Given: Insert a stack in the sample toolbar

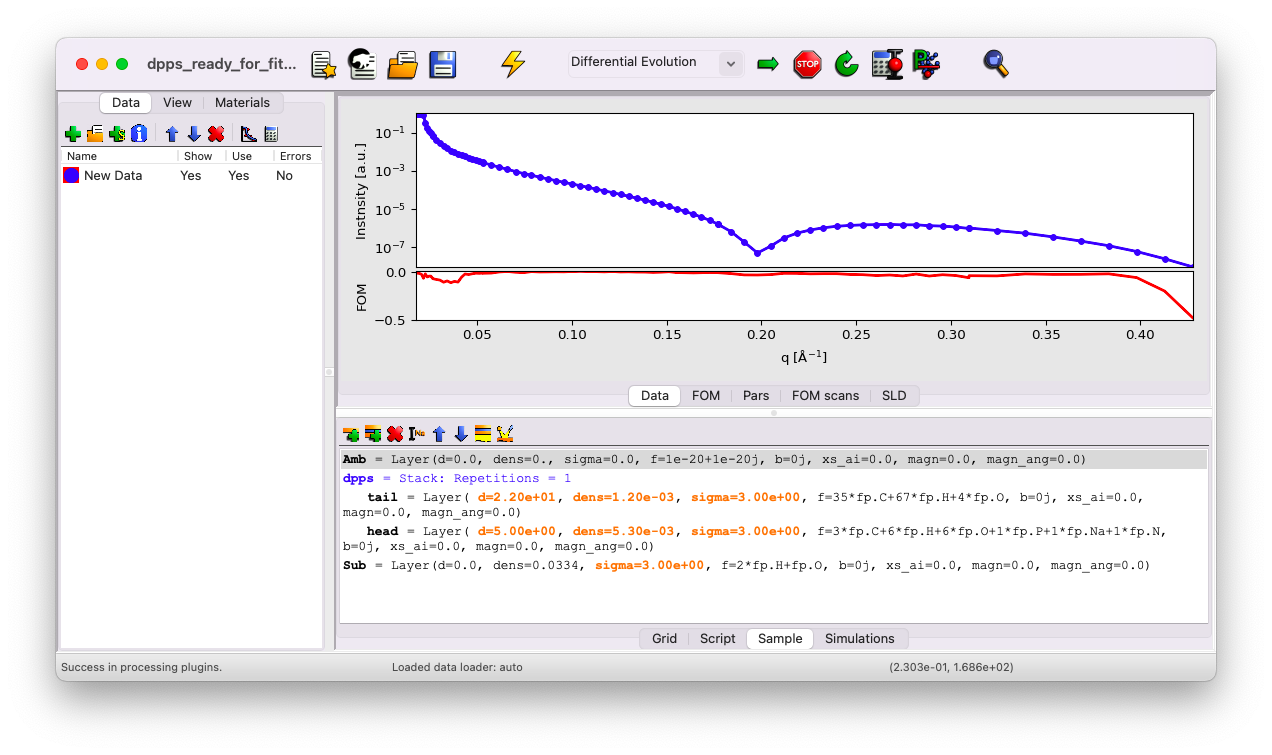Looking at the screenshot, I should click(373, 434).
